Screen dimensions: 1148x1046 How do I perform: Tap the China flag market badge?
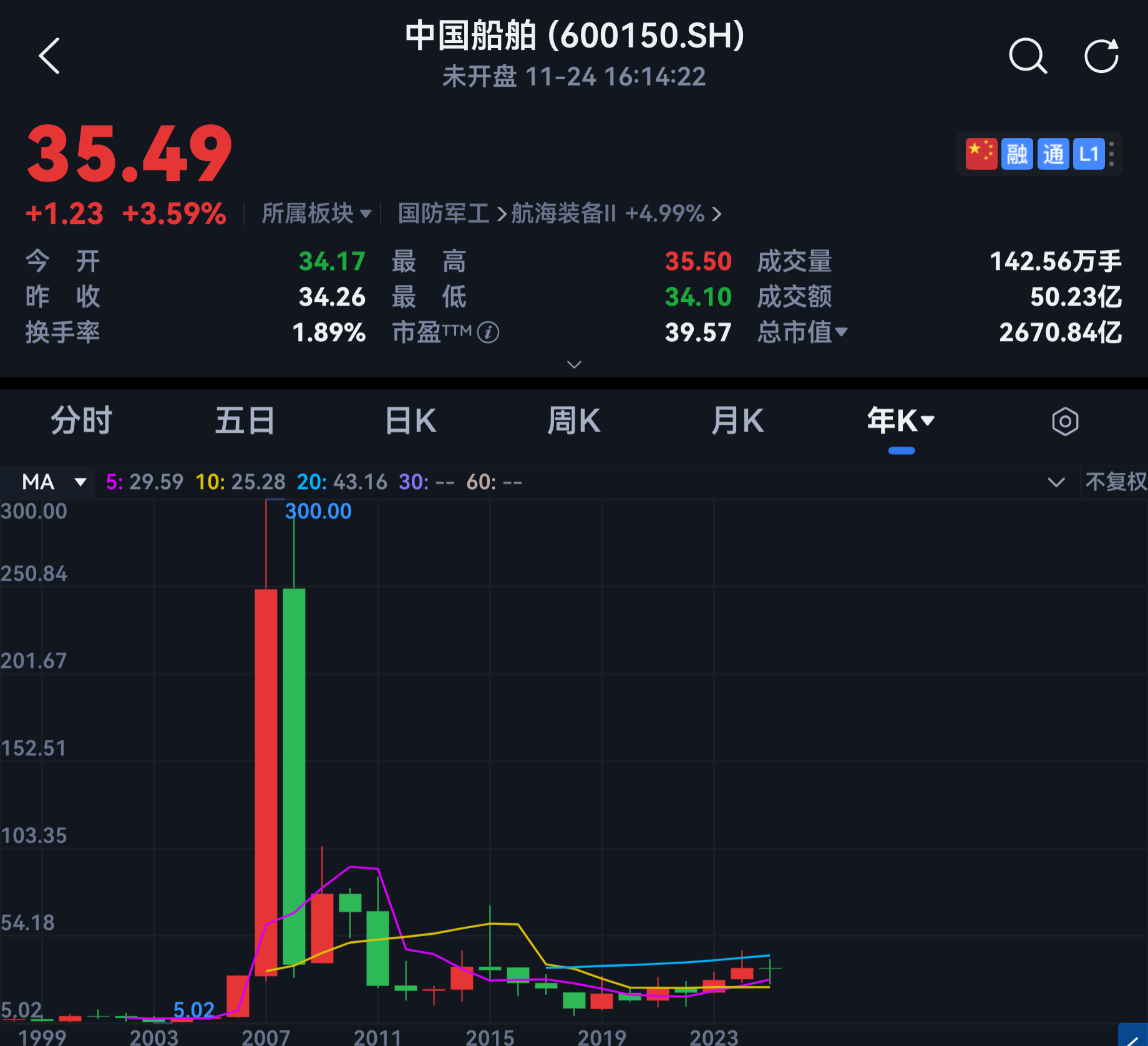(981, 154)
